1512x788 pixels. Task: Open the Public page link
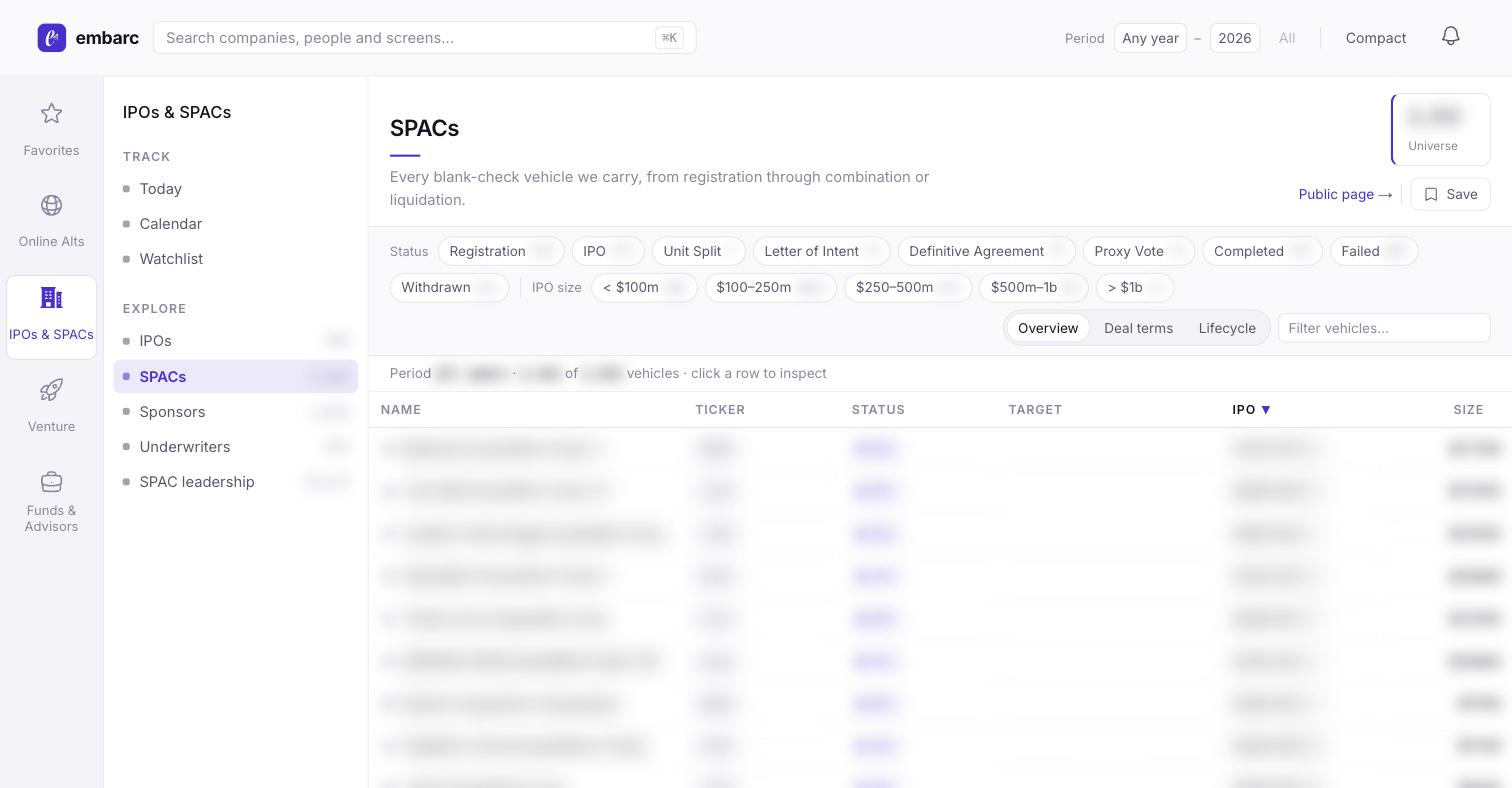[1345, 194]
